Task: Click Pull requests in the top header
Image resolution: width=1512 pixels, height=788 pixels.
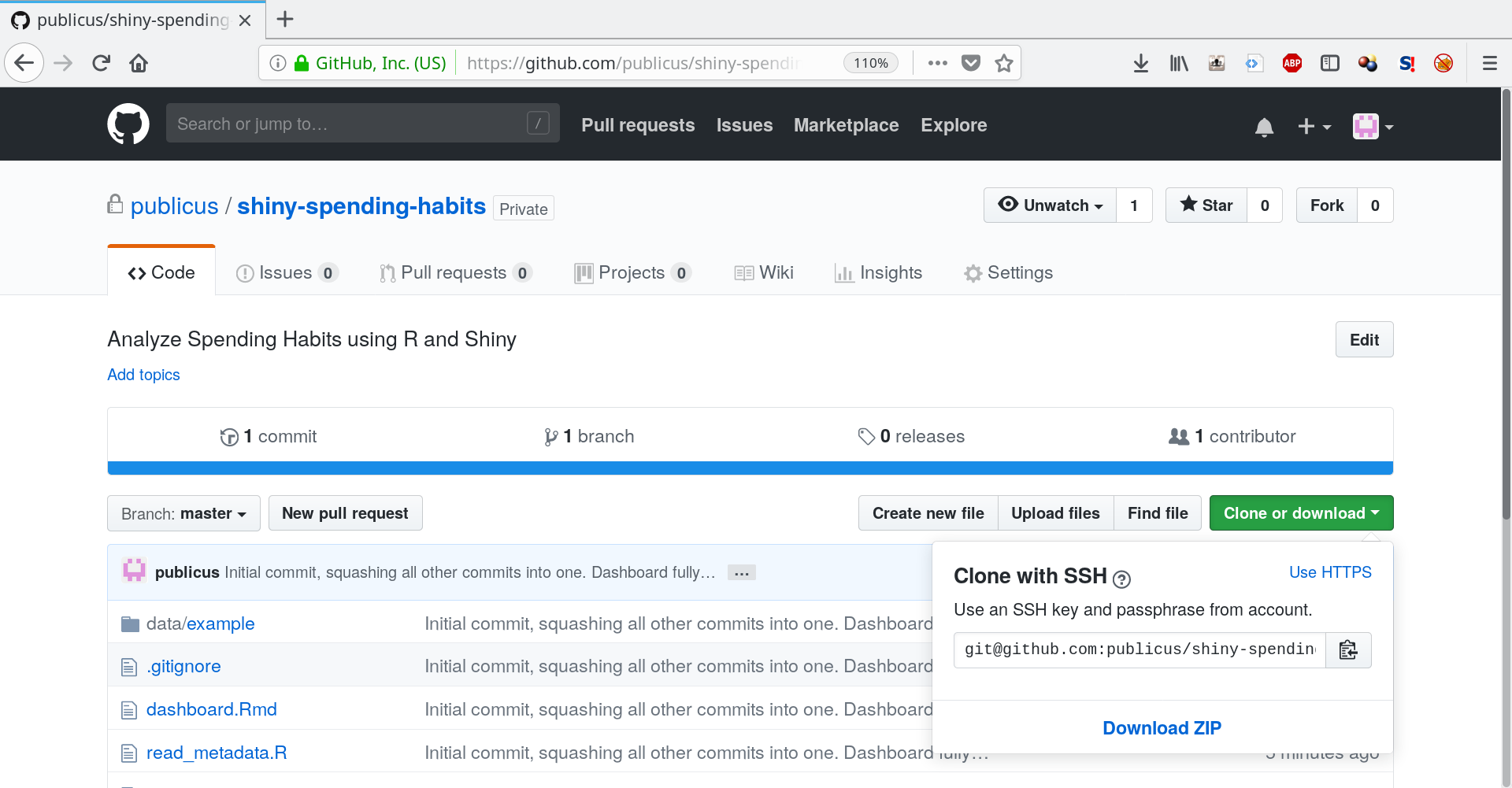Action: [638, 125]
